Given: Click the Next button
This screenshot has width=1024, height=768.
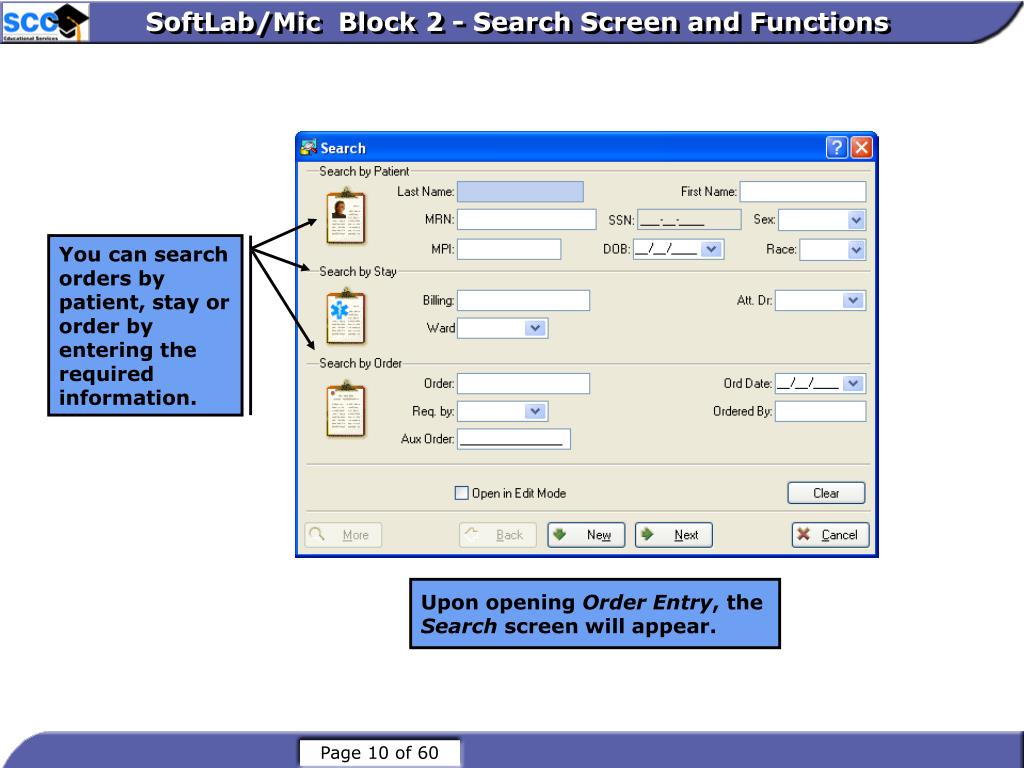Looking at the screenshot, I should click(x=673, y=535).
